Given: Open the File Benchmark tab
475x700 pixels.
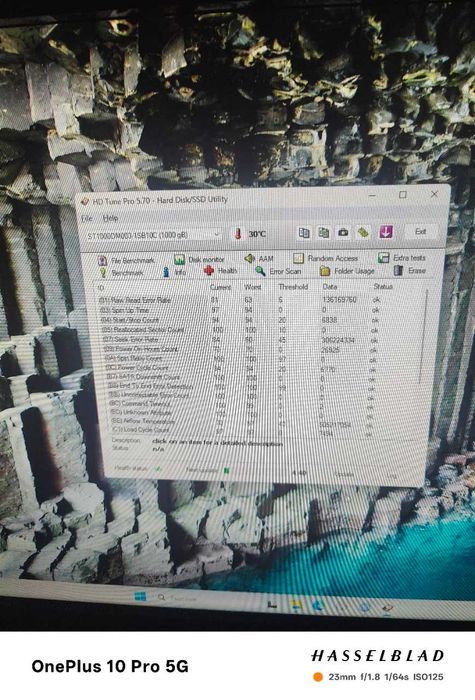Looking at the screenshot, I should click(x=126, y=260).
